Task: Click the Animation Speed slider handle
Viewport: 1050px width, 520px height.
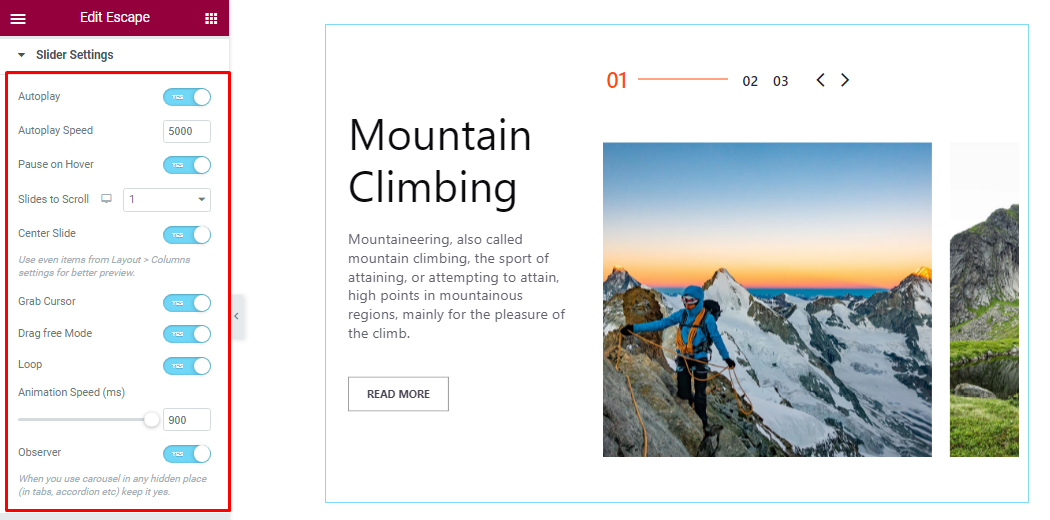Action: (x=152, y=420)
